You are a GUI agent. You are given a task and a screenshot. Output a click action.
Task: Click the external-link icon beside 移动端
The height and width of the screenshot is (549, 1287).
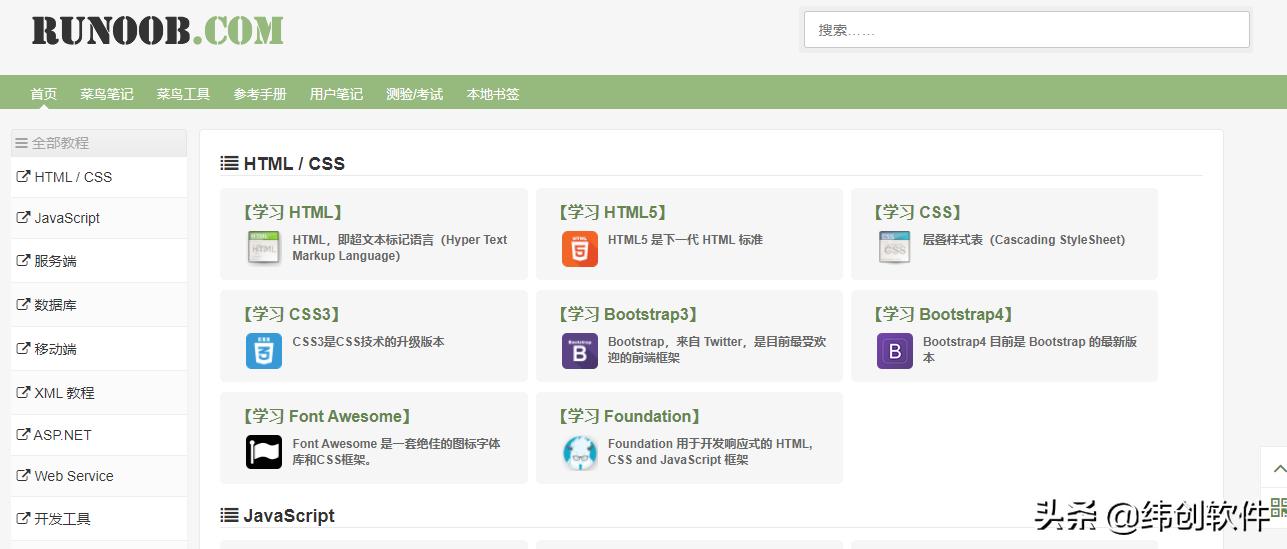[24, 348]
